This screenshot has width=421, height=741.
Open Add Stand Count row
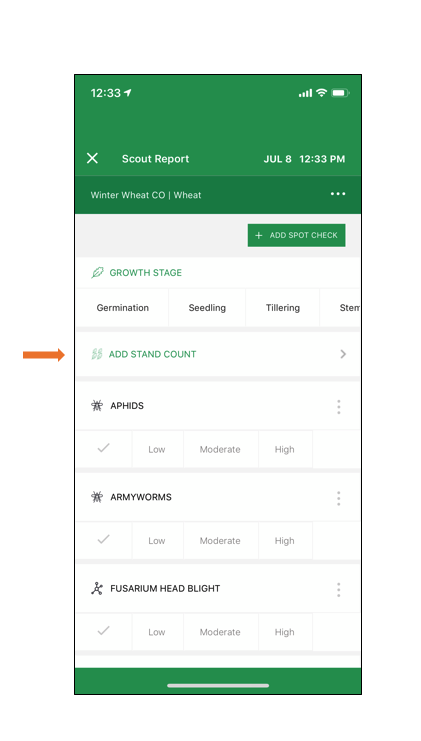(218, 354)
